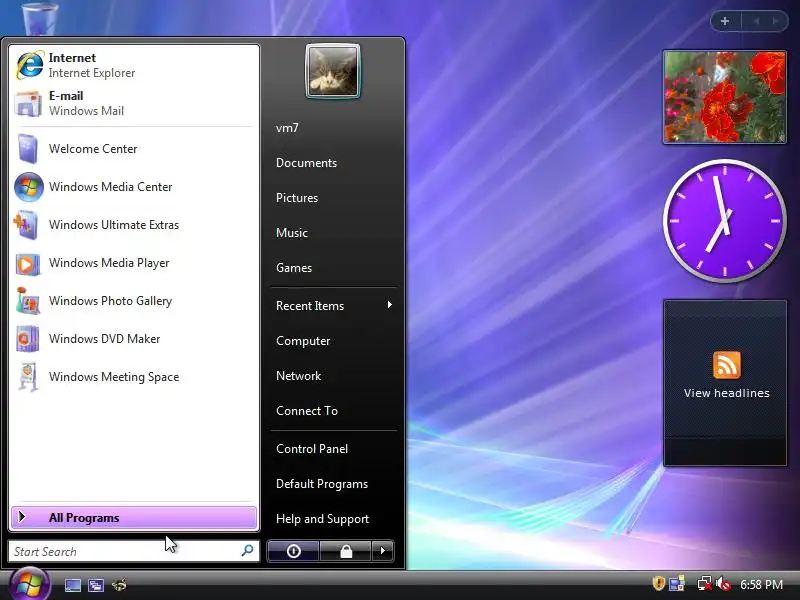Click the orange RSS feed icon
This screenshot has width=800, height=600.
(x=727, y=365)
